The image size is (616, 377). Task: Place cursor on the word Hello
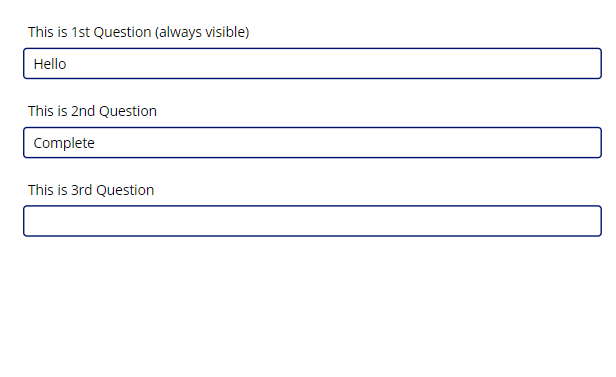tap(50, 64)
